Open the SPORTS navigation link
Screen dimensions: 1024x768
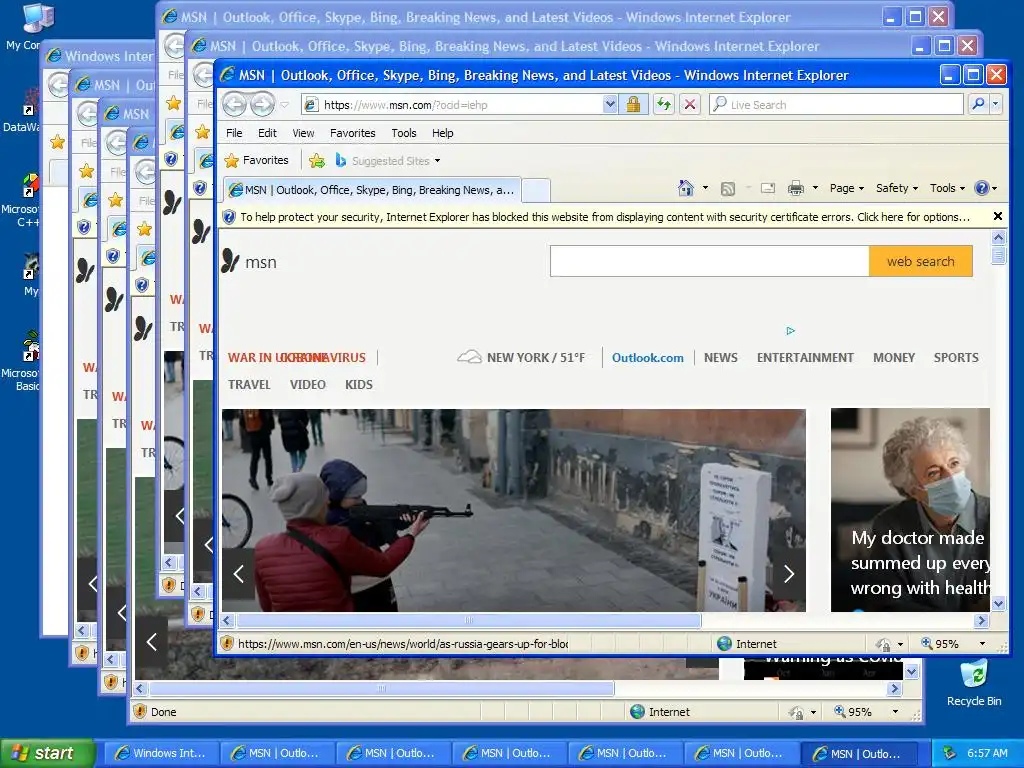(x=955, y=358)
